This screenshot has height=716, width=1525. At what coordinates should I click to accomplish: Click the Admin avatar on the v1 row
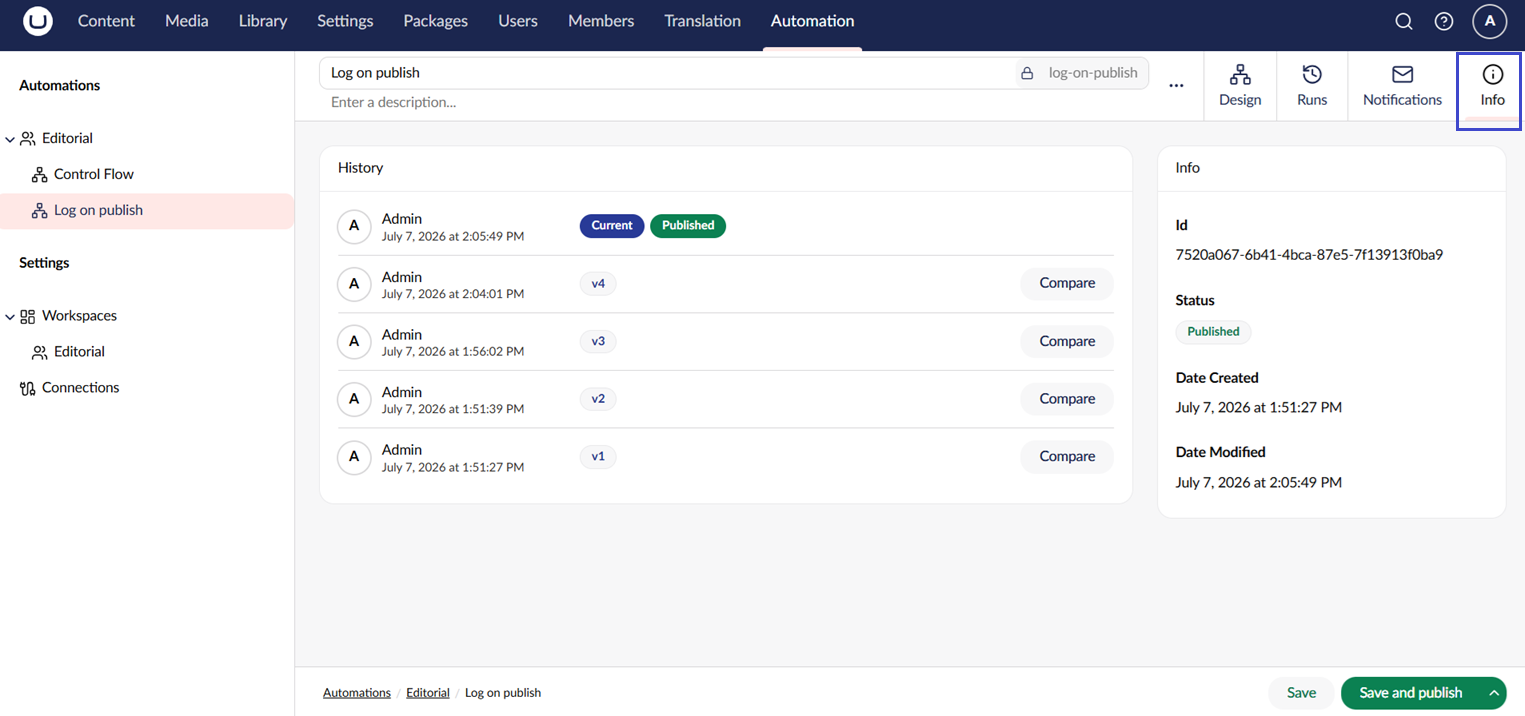pyautogui.click(x=354, y=457)
